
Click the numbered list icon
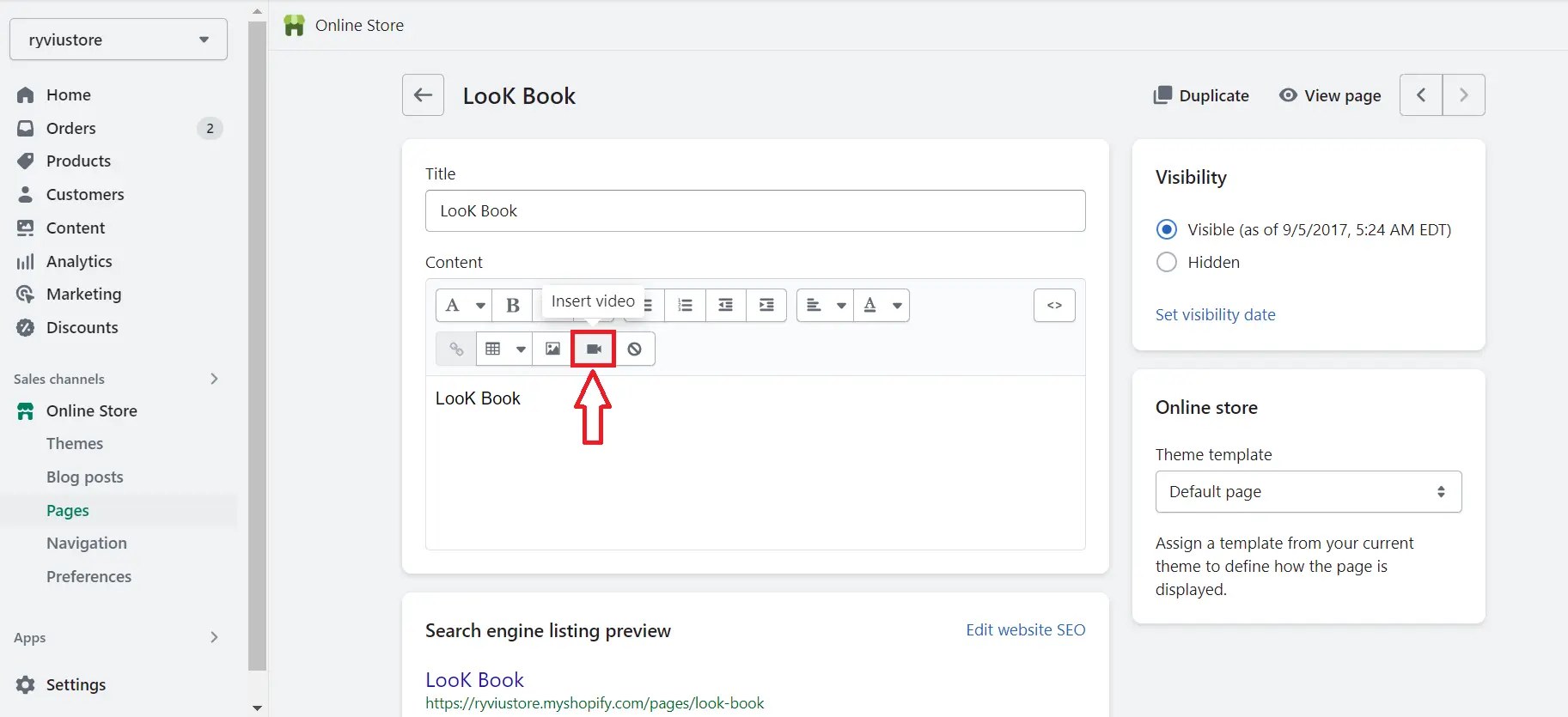click(x=685, y=306)
